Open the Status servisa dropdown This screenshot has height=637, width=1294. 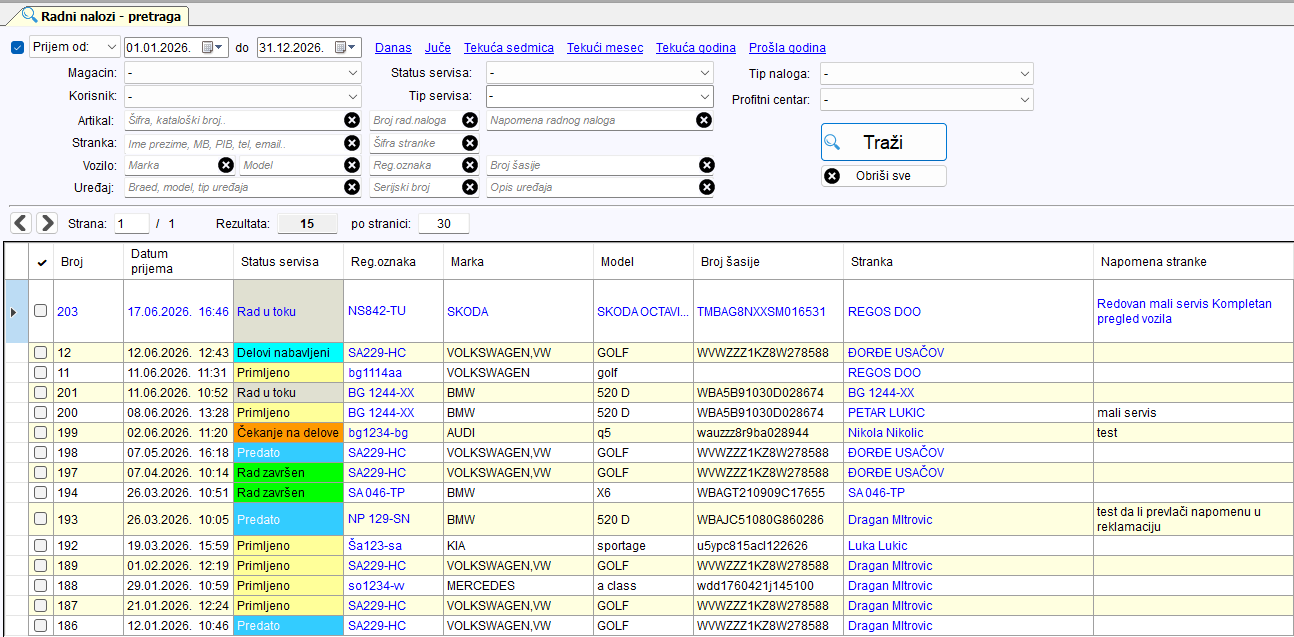pos(600,73)
